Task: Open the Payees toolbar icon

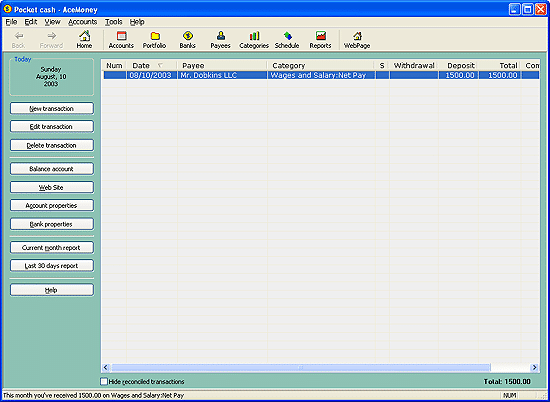Action: pyautogui.click(x=221, y=36)
